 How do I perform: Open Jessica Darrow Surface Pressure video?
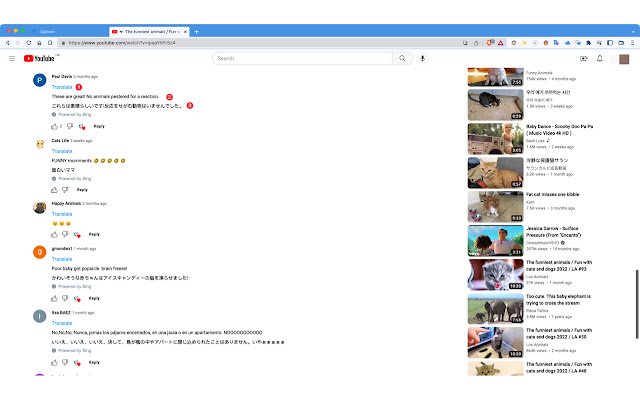(x=496, y=241)
